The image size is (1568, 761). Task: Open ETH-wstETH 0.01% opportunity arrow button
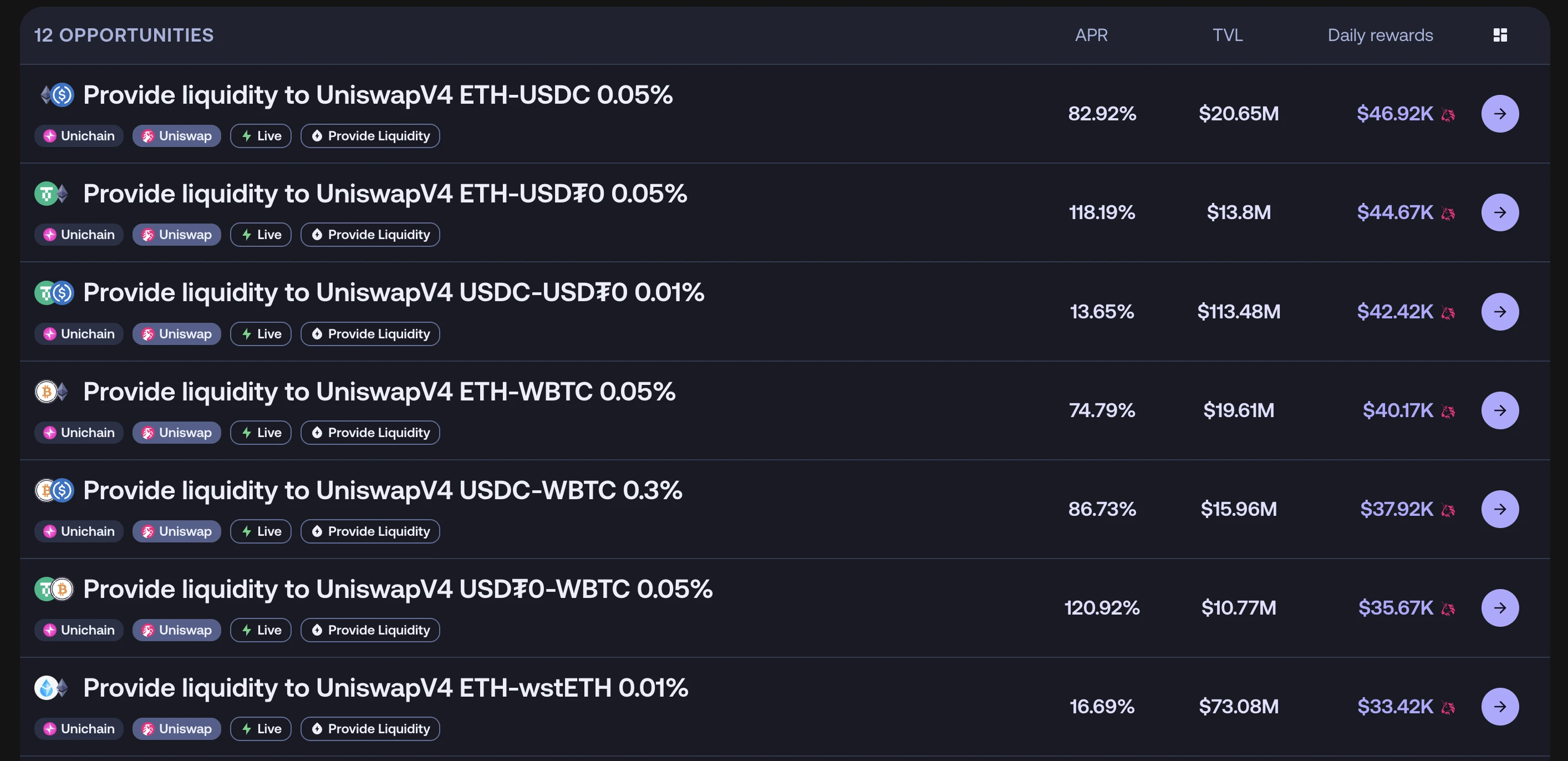pos(1499,706)
